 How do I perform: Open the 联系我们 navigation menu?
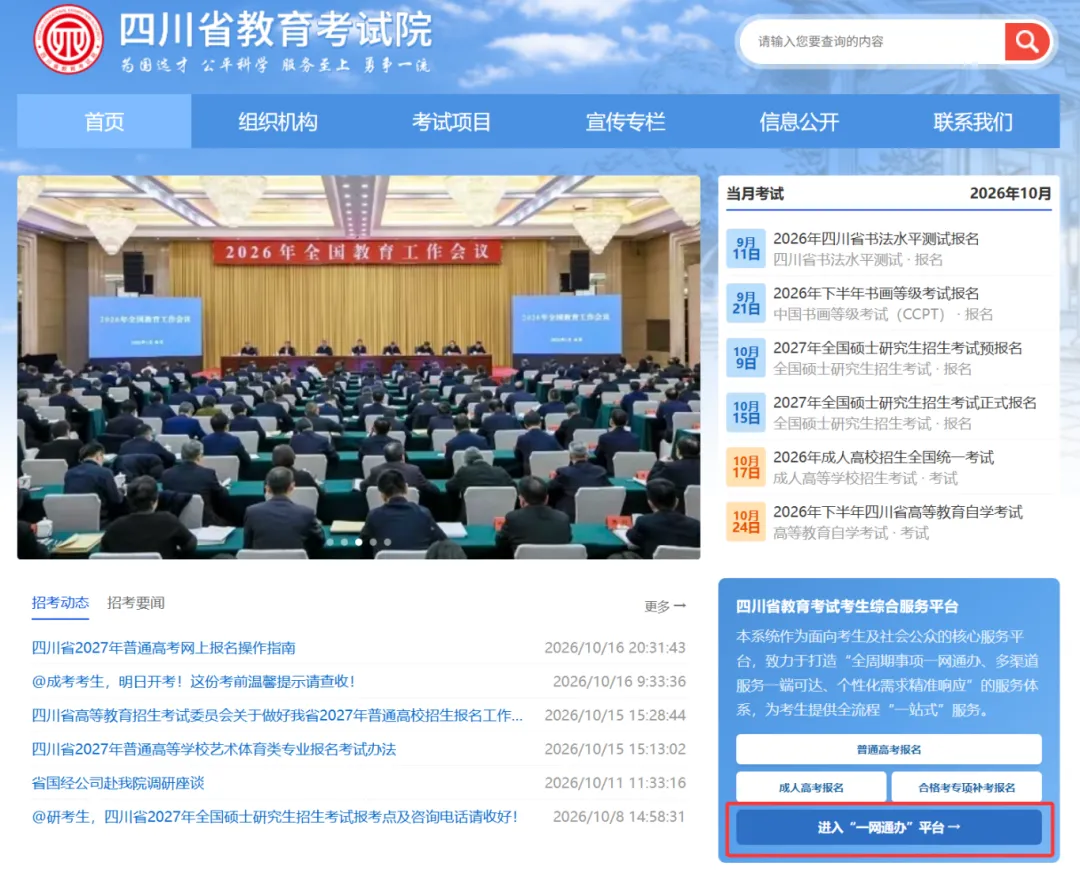point(973,121)
